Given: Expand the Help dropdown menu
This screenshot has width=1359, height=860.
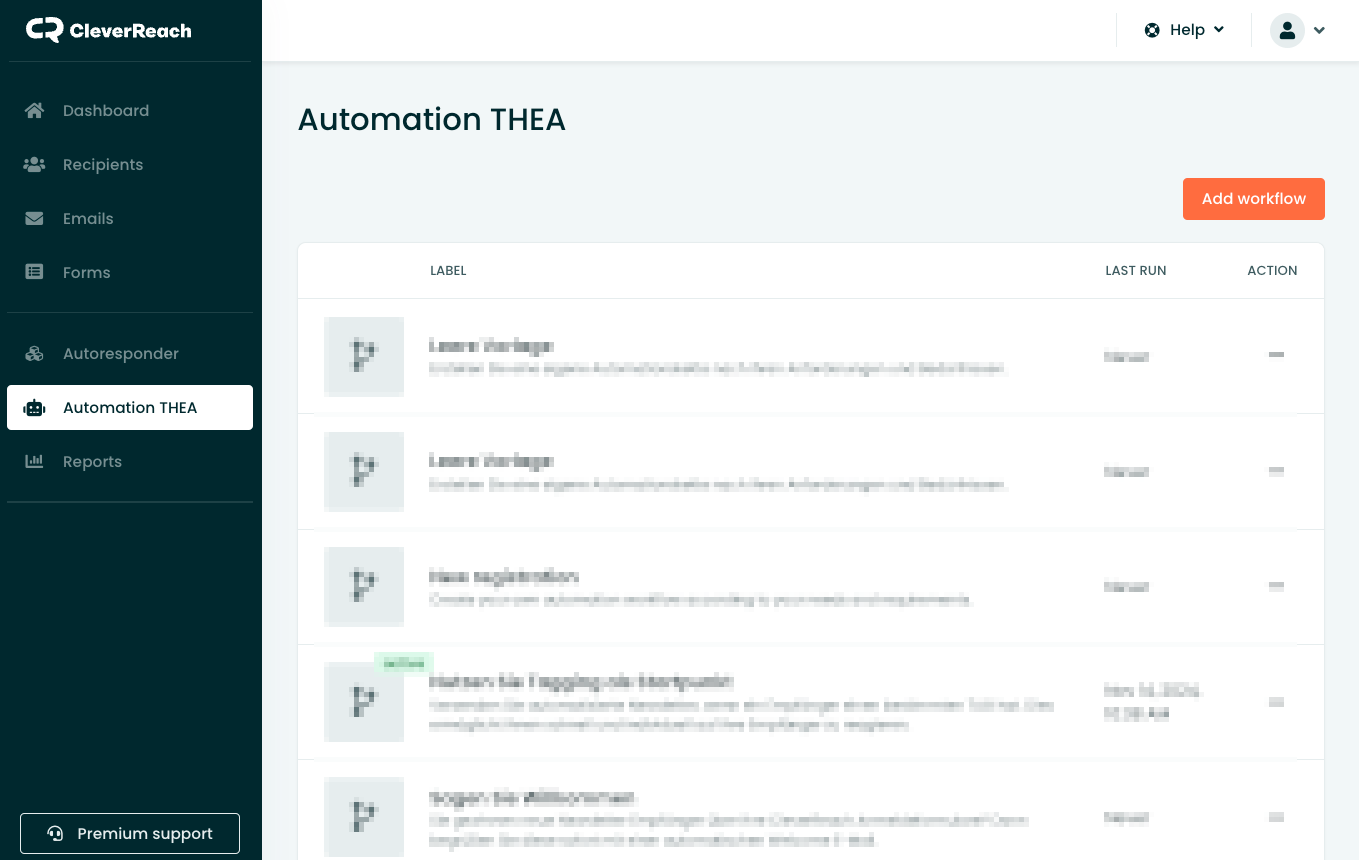Looking at the screenshot, I should point(1185,30).
